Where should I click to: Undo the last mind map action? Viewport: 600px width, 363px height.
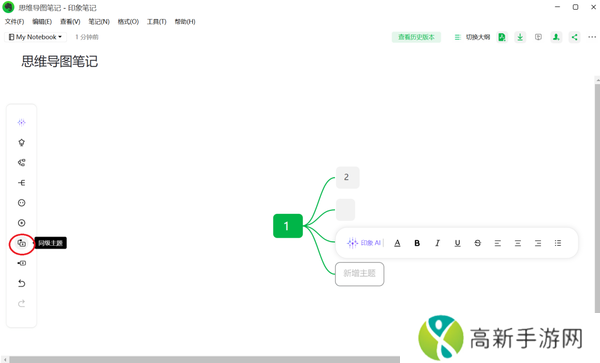point(21,283)
